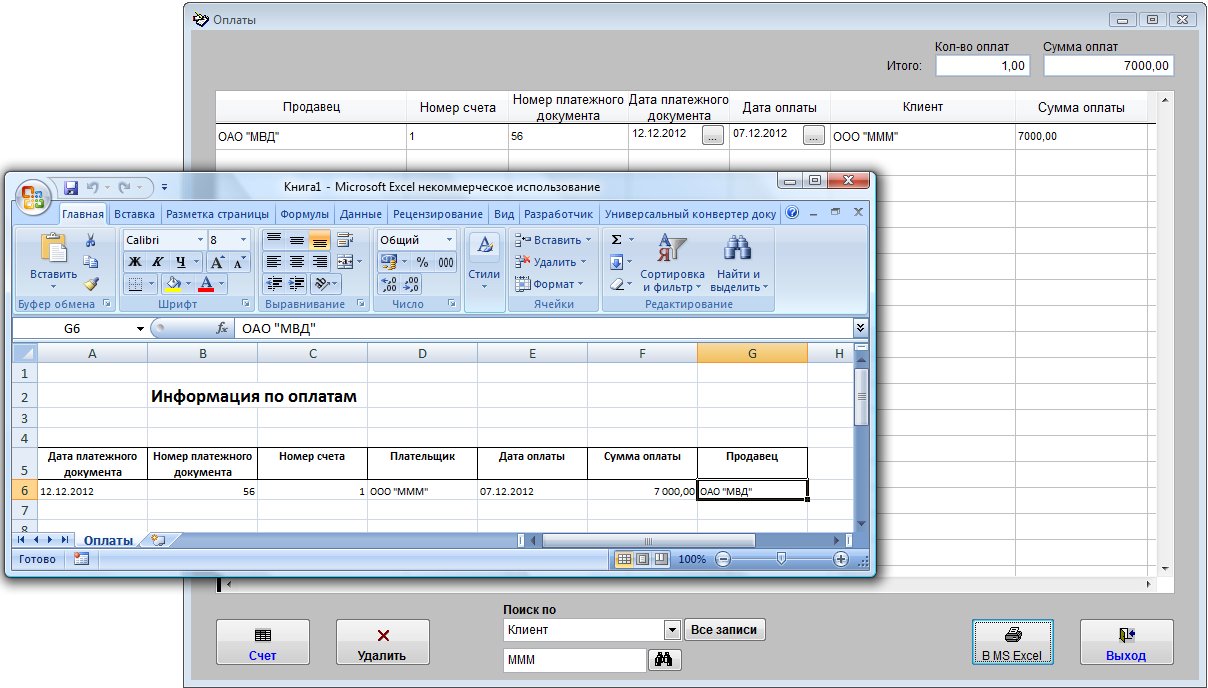Click the binoculars search button below Клиент

click(664, 659)
